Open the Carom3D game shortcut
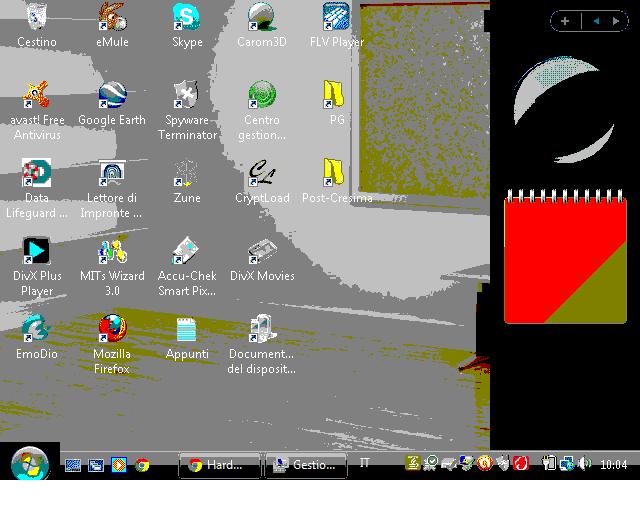This screenshot has width=640, height=506. [262, 18]
